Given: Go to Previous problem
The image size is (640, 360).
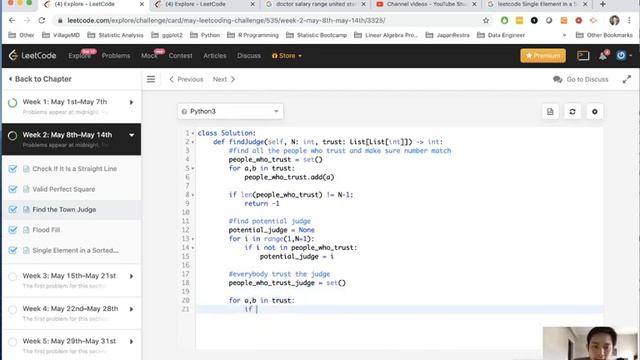Looking at the screenshot, I should coord(186,80).
